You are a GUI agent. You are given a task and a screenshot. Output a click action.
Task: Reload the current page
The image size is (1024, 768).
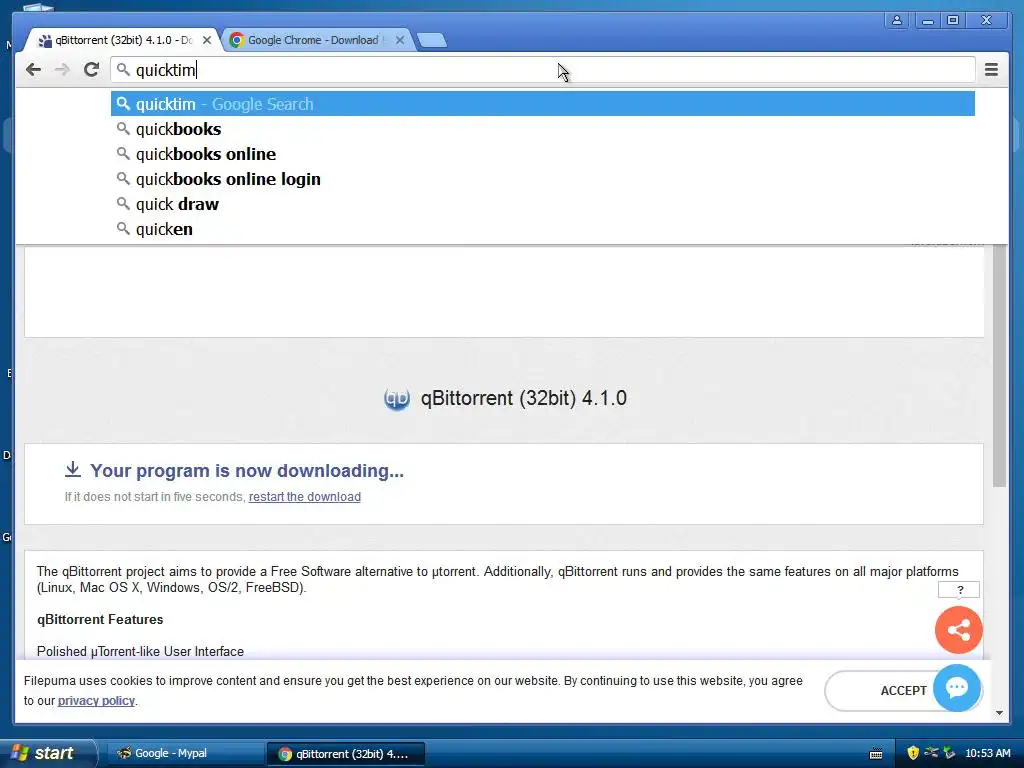pos(91,69)
